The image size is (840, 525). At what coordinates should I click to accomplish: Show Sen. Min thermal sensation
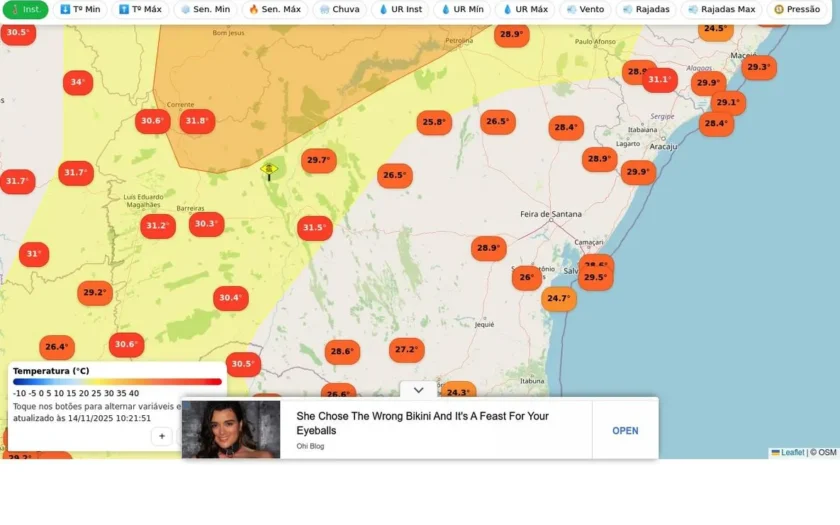[205, 9]
